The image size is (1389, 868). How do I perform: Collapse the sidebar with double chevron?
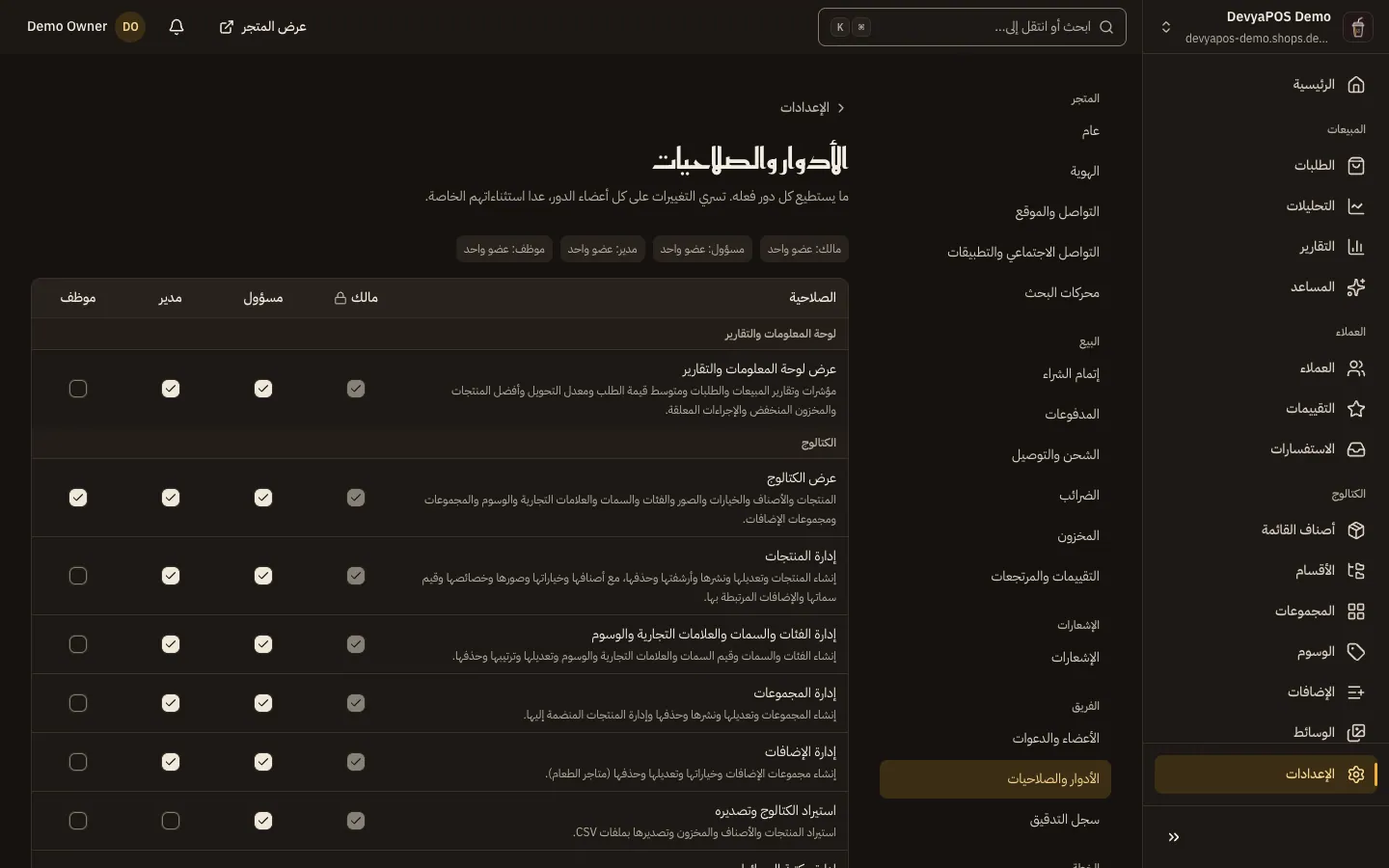1174,837
